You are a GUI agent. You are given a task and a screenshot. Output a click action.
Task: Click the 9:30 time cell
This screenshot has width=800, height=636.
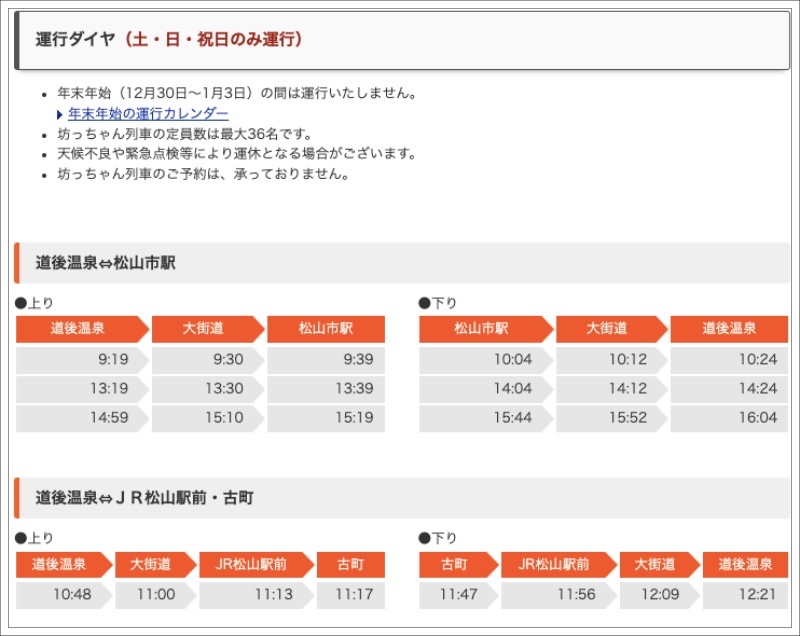208,360
